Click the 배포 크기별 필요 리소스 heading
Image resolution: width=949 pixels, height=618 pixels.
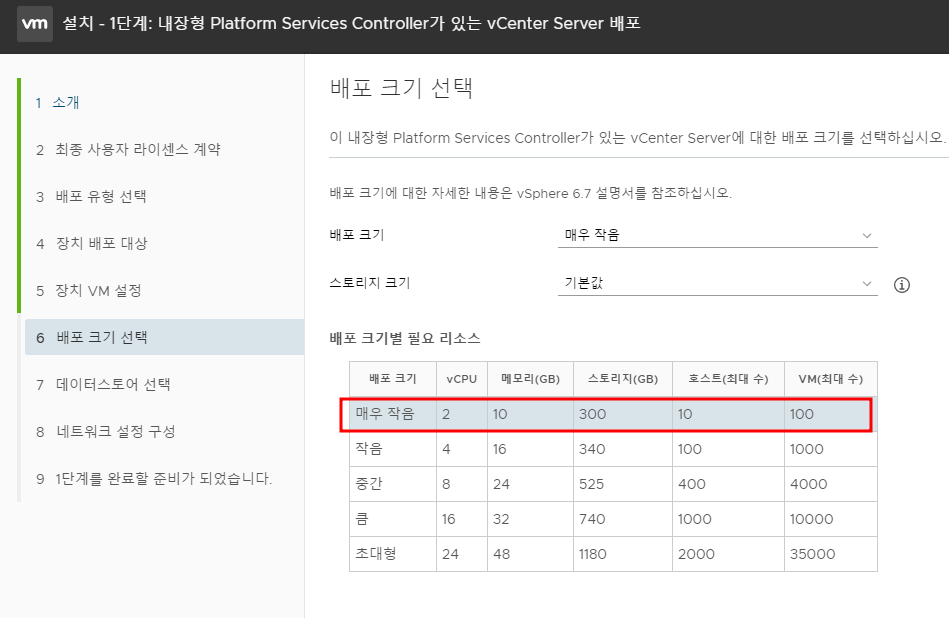[405, 338]
